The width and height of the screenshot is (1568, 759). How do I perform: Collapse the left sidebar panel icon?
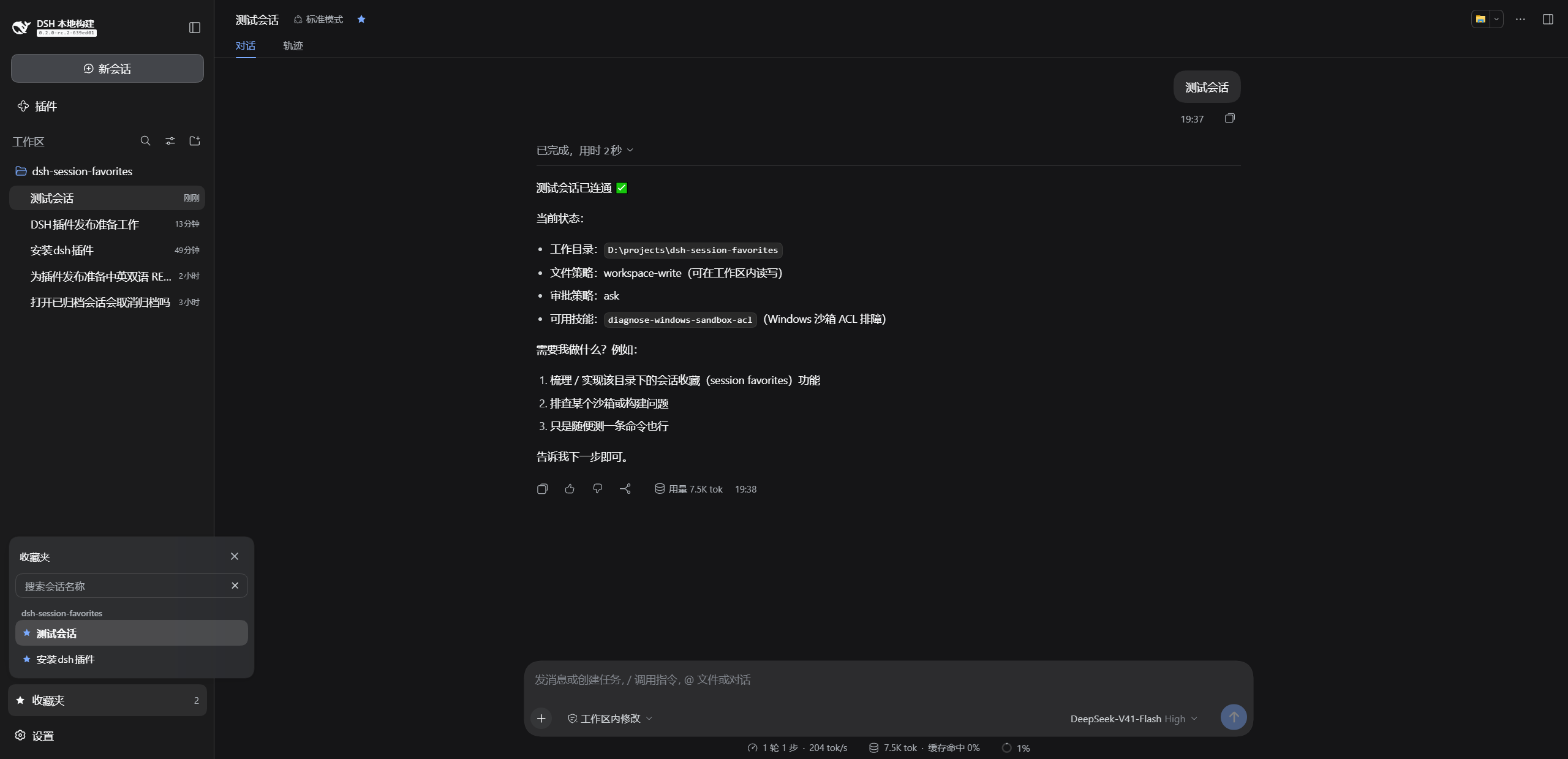pyautogui.click(x=195, y=28)
